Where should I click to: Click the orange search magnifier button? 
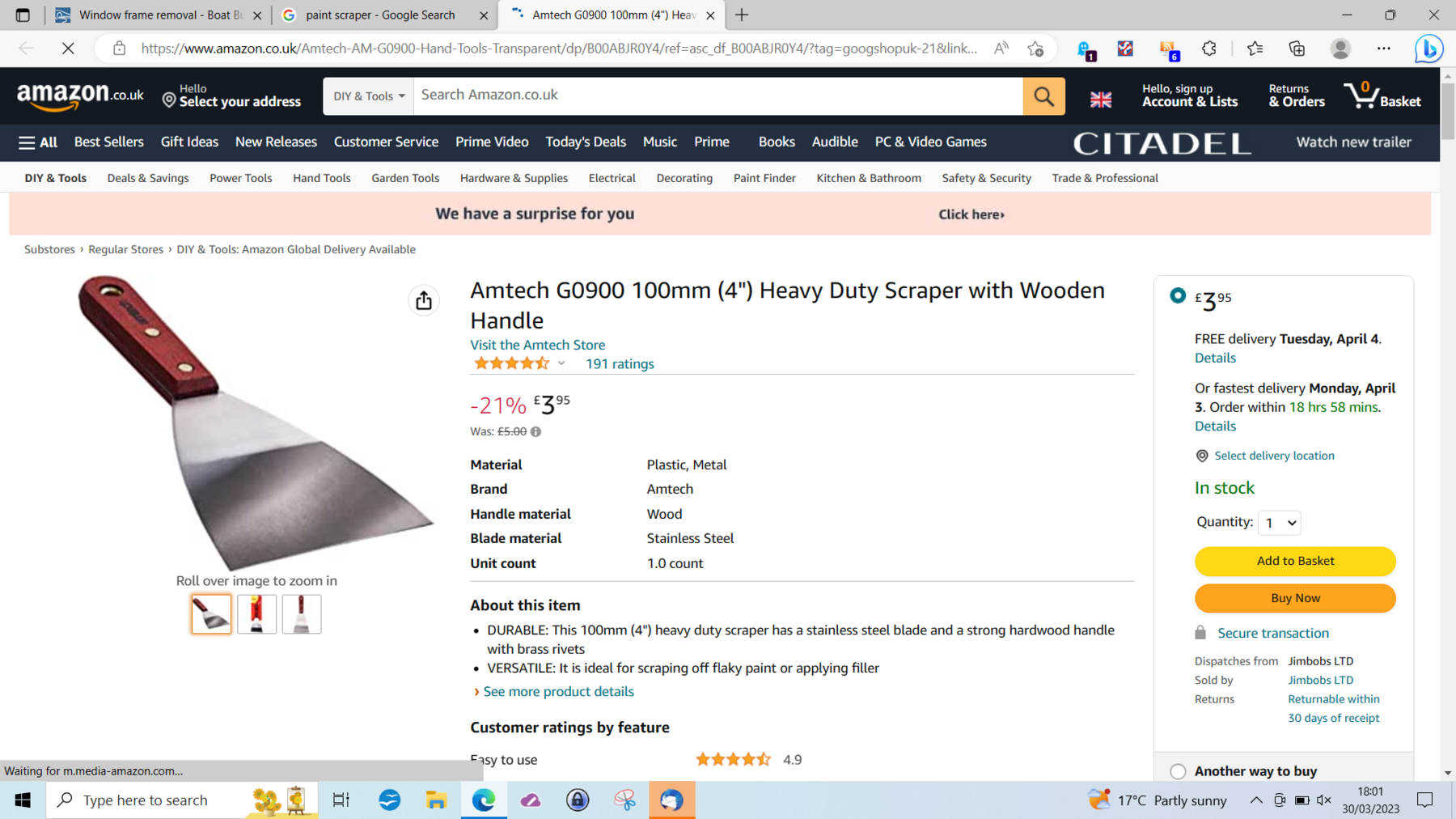click(1043, 96)
